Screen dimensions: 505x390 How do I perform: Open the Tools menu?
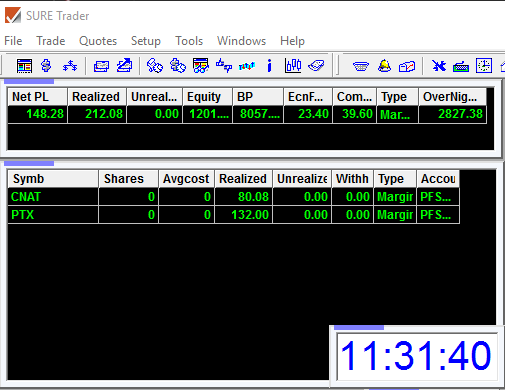pos(189,41)
